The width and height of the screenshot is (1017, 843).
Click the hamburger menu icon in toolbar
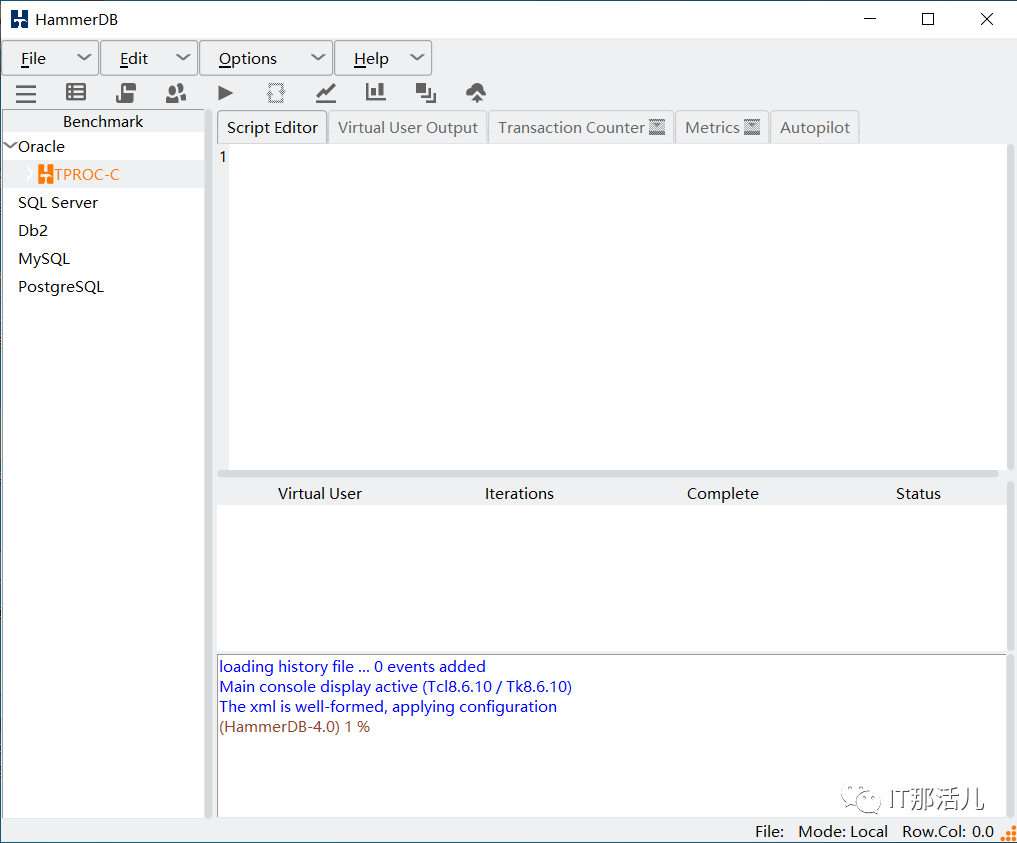pyautogui.click(x=26, y=93)
